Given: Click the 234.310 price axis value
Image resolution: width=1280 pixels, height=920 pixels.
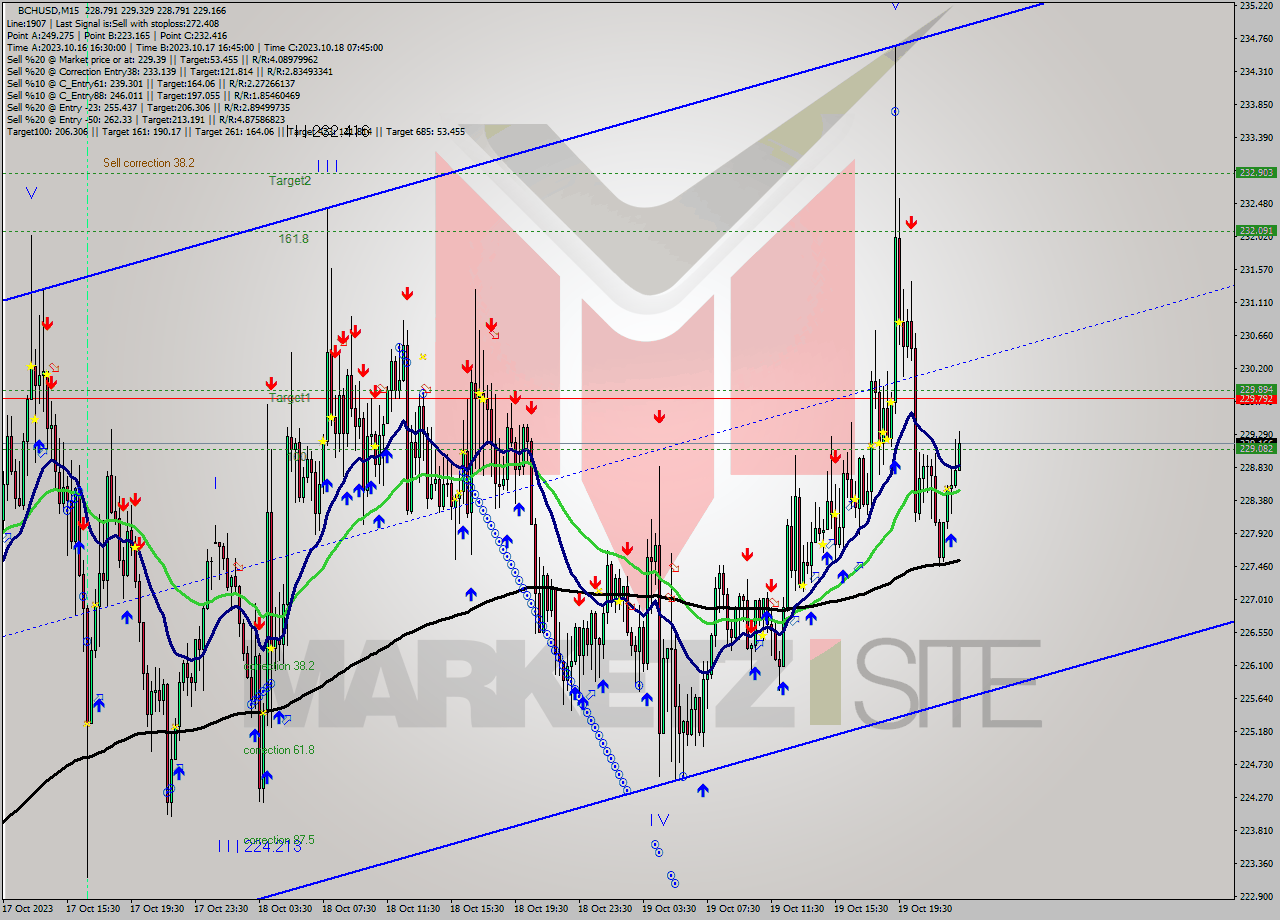Looking at the screenshot, I should point(1257,72).
